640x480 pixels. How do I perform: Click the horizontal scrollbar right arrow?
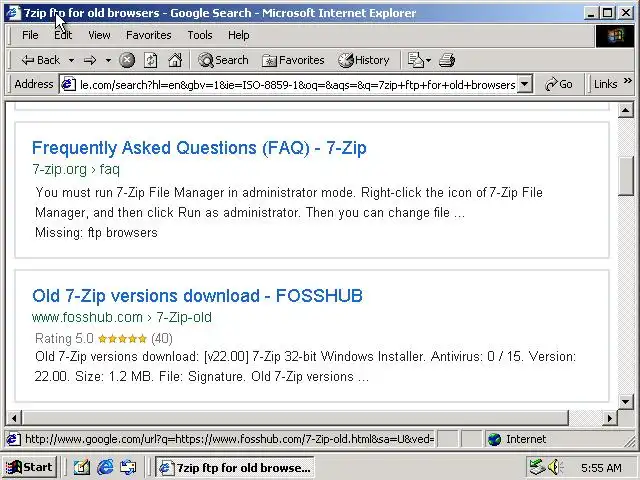coord(610,418)
